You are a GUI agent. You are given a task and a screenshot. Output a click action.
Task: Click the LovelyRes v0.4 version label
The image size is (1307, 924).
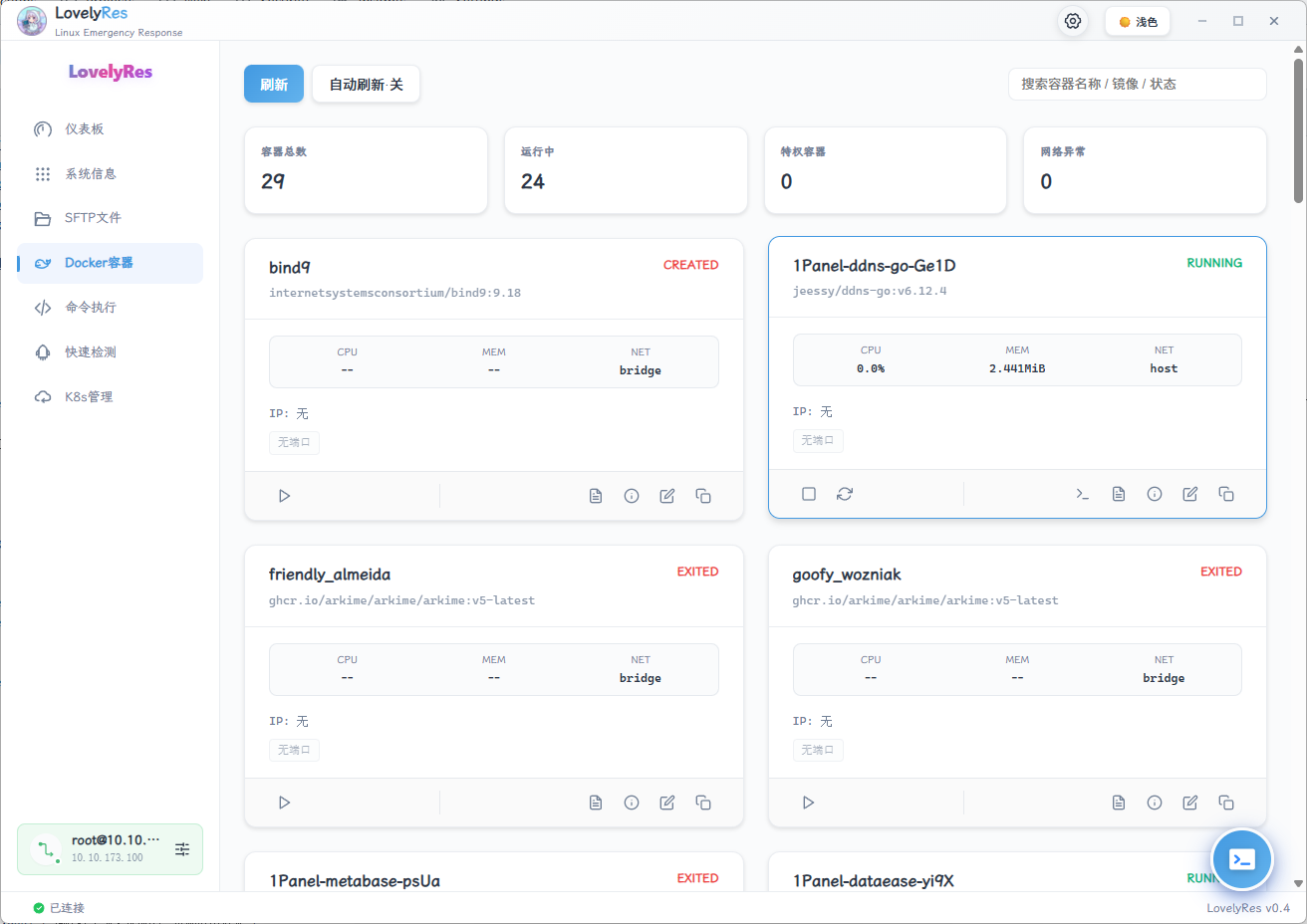1248,908
